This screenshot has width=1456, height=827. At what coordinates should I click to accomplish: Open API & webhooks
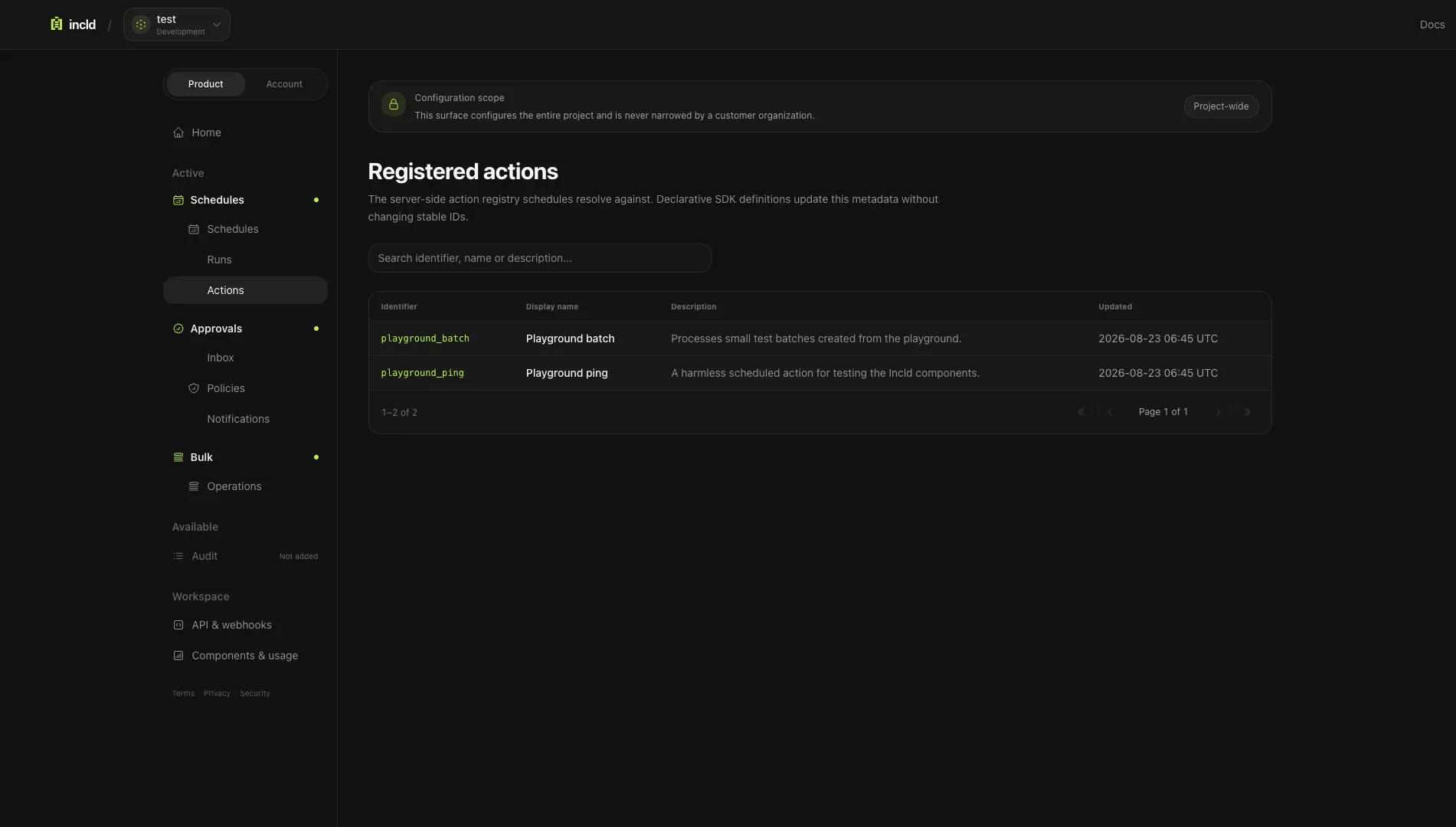tap(245, 625)
